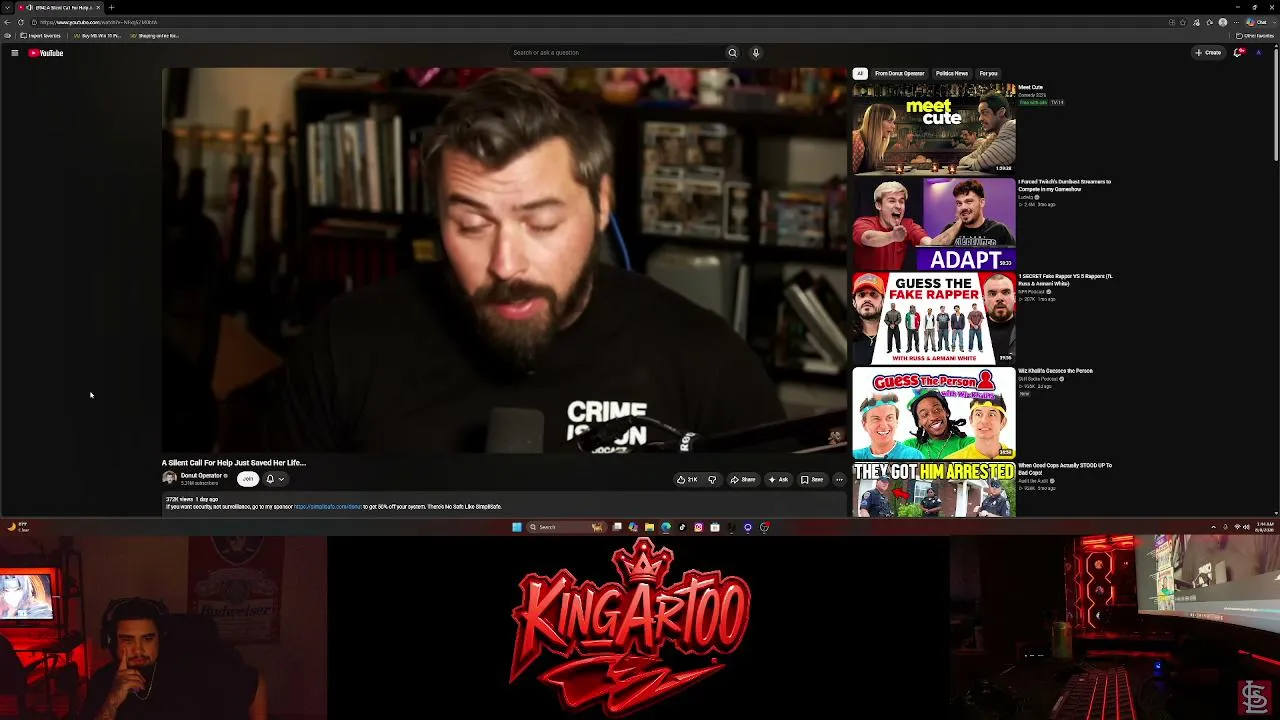Screen dimensions: 1280x720
Task: Open the Other favorites folder
Action: pyautogui.click(x=1256, y=36)
